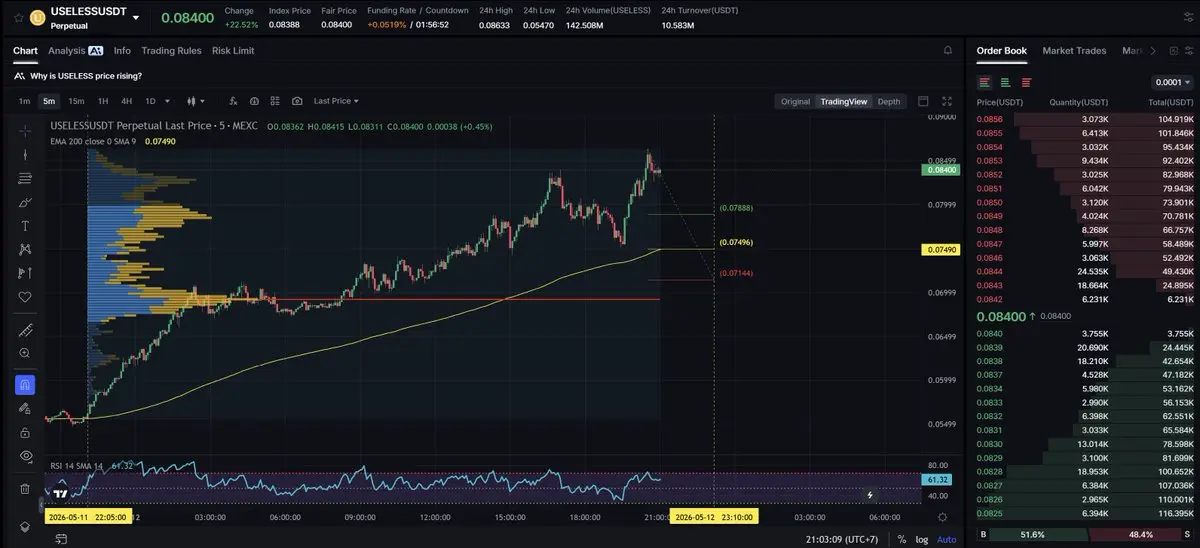The image size is (1200, 548).
Task: Open the indicators fx menu
Action: pyautogui.click(x=233, y=101)
